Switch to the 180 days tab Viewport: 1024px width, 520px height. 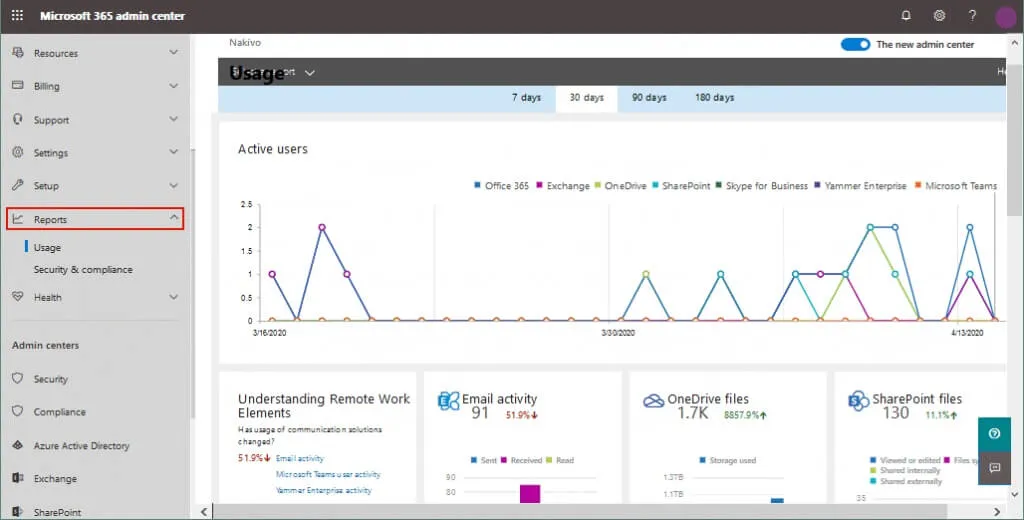(x=714, y=98)
